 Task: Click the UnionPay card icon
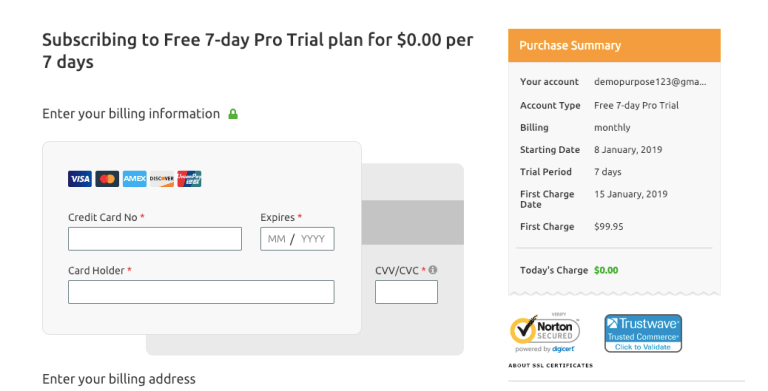coord(190,179)
